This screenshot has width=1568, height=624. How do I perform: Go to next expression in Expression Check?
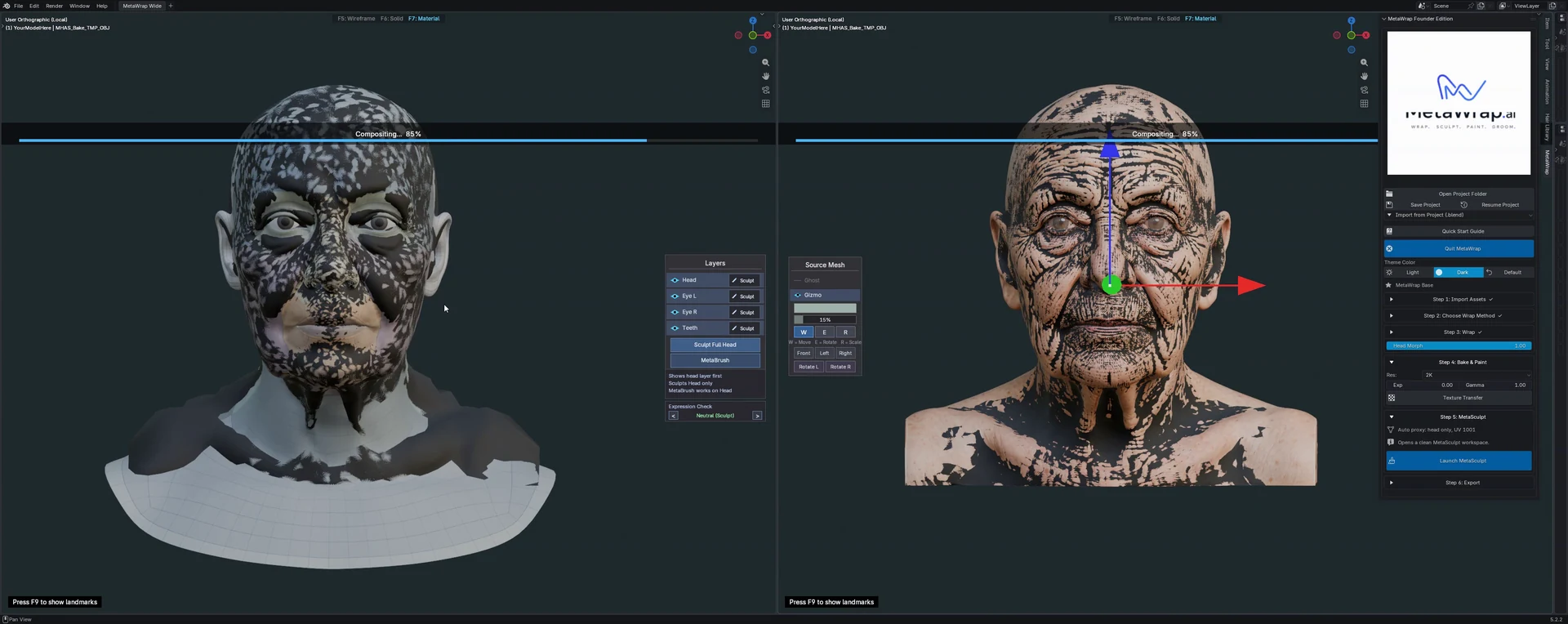[757, 416]
